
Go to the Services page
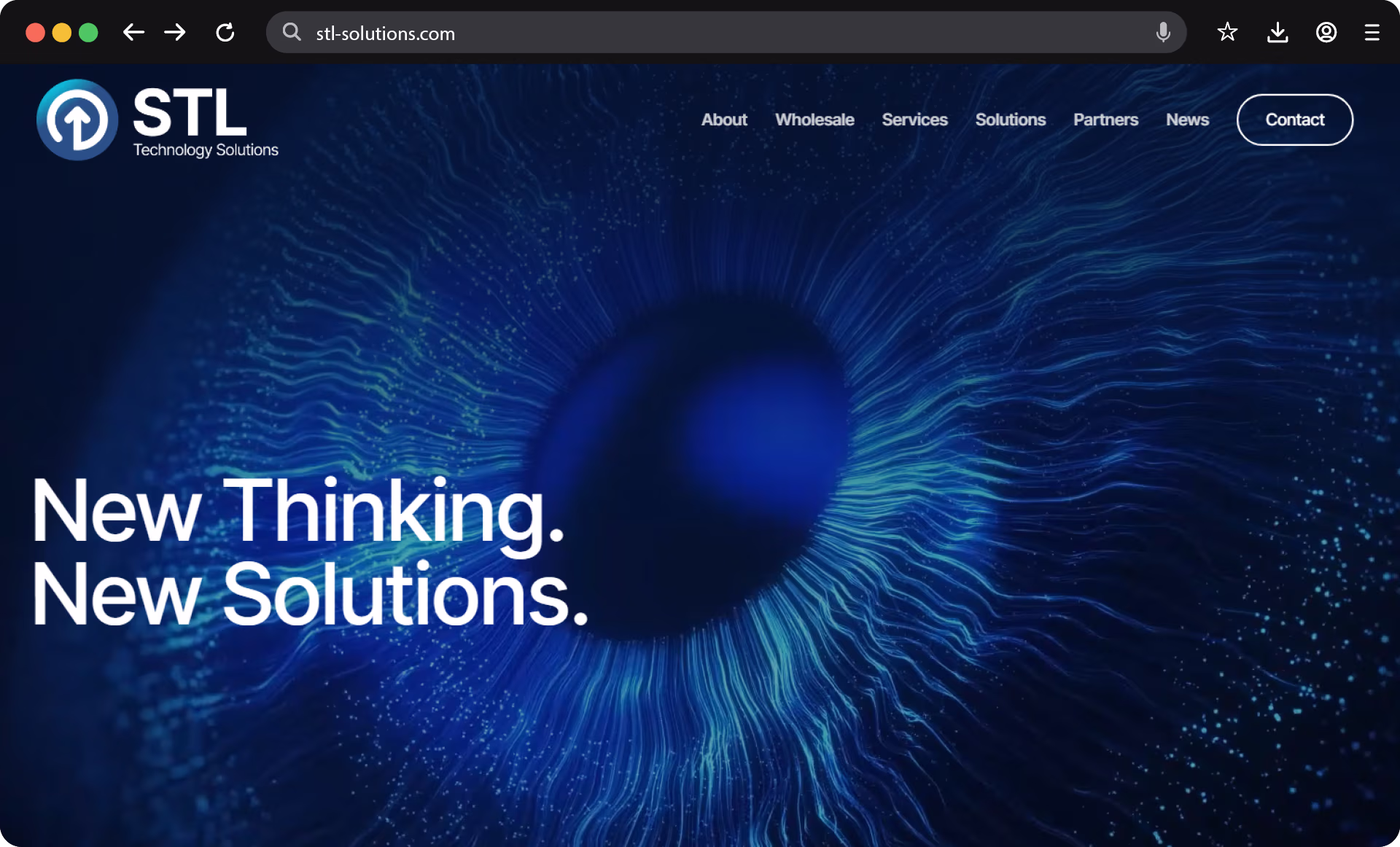coord(914,120)
